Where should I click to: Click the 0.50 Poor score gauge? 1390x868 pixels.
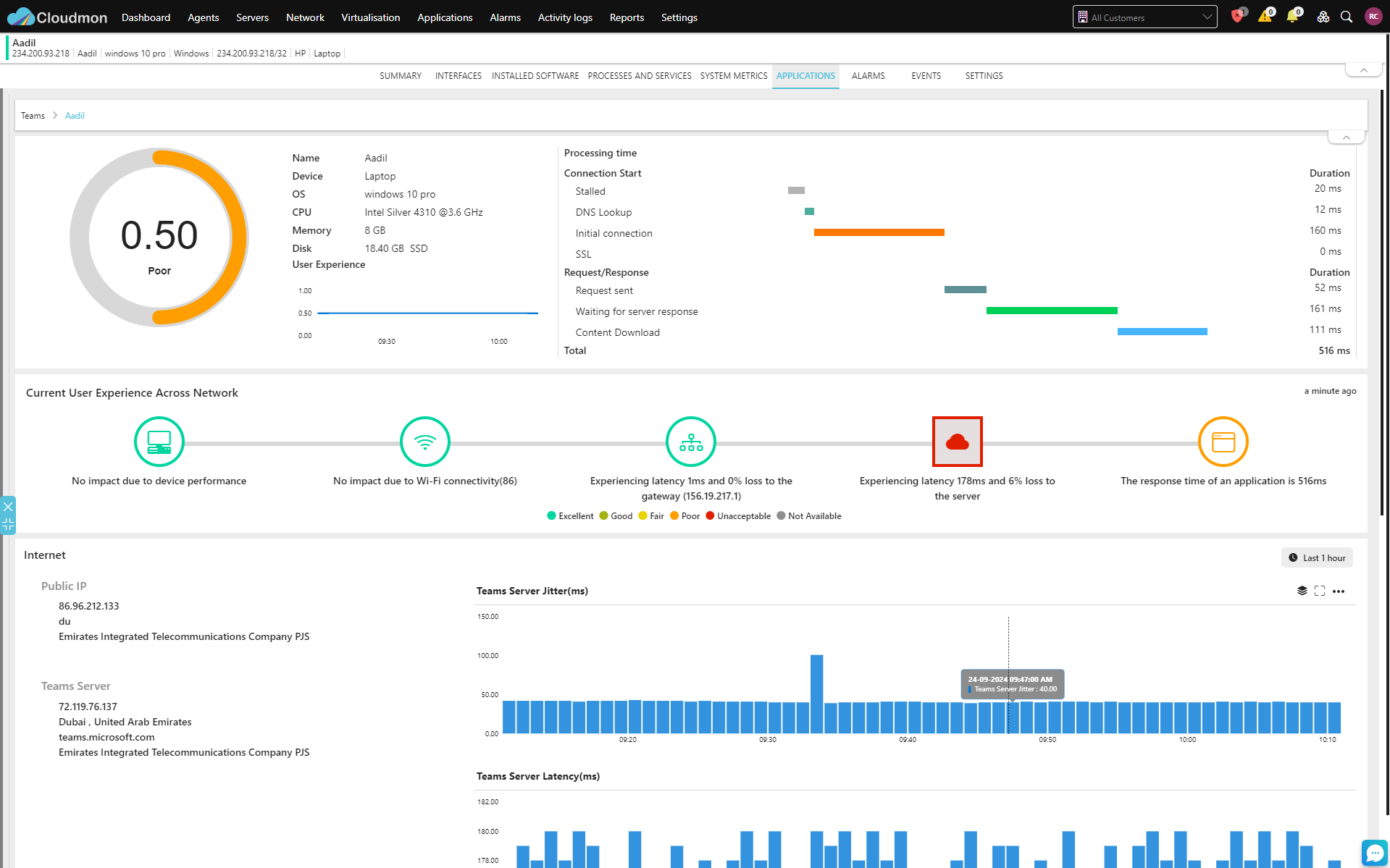159,237
